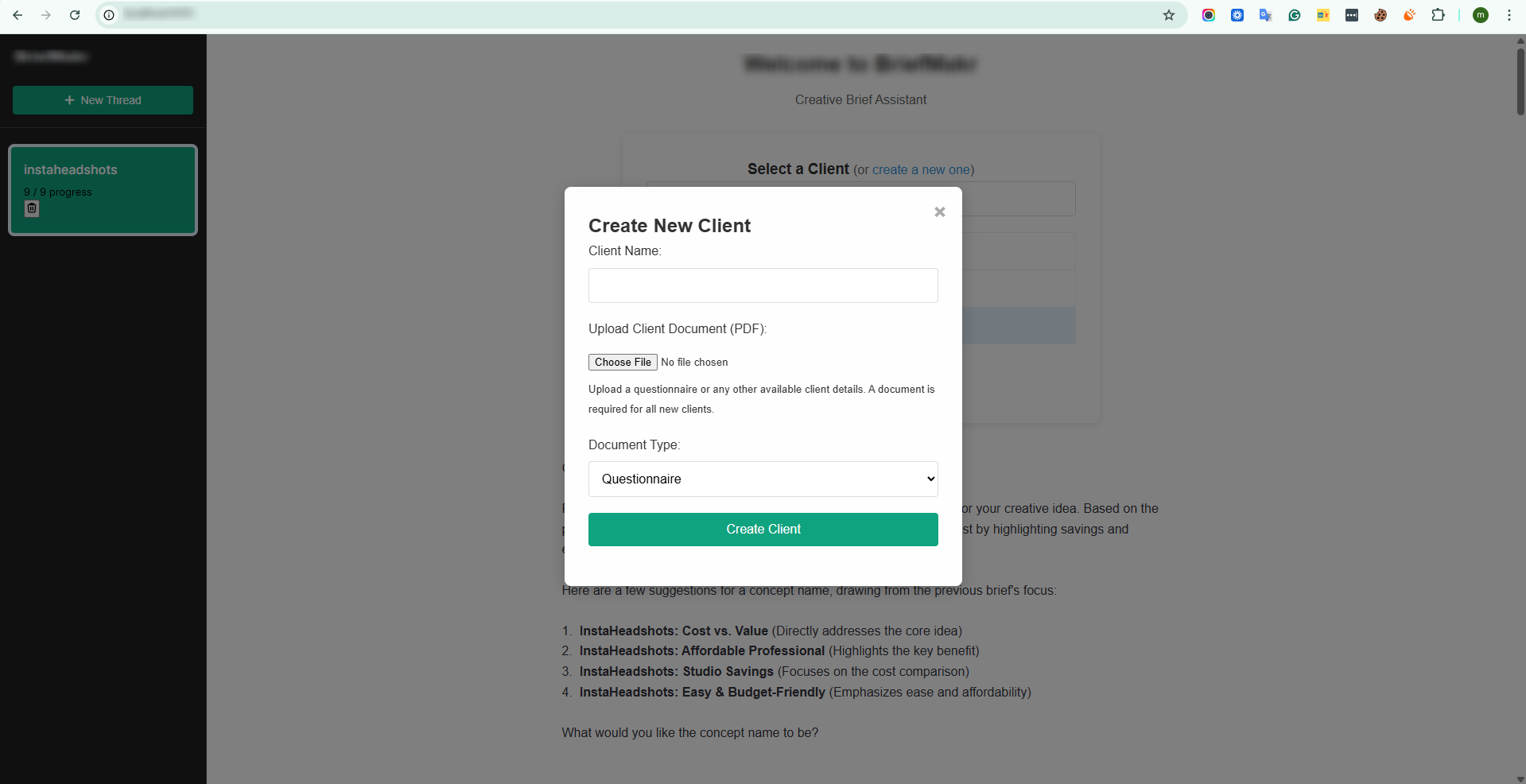This screenshot has height=784, width=1526.
Task: Open the browser Extensions puzzle menu
Action: click(x=1438, y=15)
